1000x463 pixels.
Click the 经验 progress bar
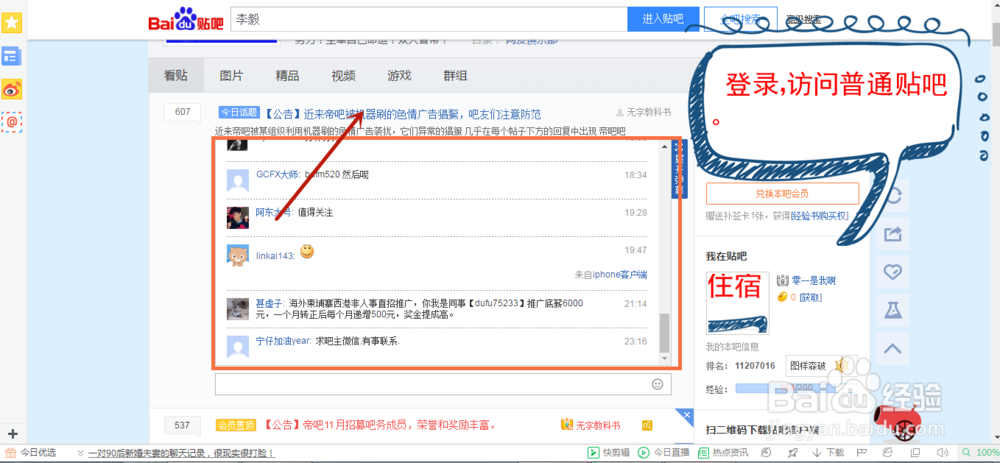pyautogui.click(x=785, y=388)
